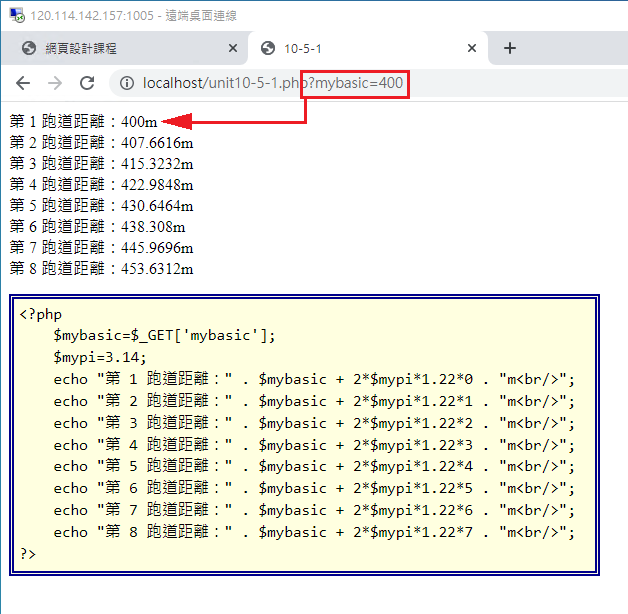Click the $mypi=3.14 code line
Image resolution: width=628 pixels, height=614 pixels.
[x=100, y=357]
